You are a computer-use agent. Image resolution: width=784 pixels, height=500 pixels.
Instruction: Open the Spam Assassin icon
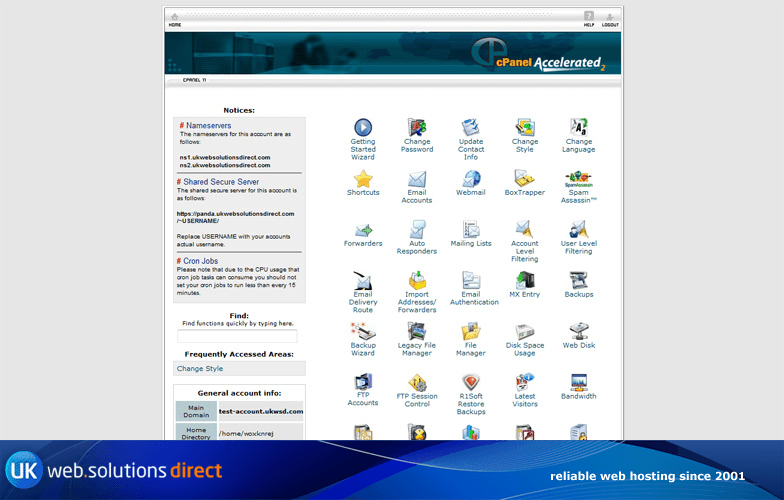pyautogui.click(x=578, y=178)
